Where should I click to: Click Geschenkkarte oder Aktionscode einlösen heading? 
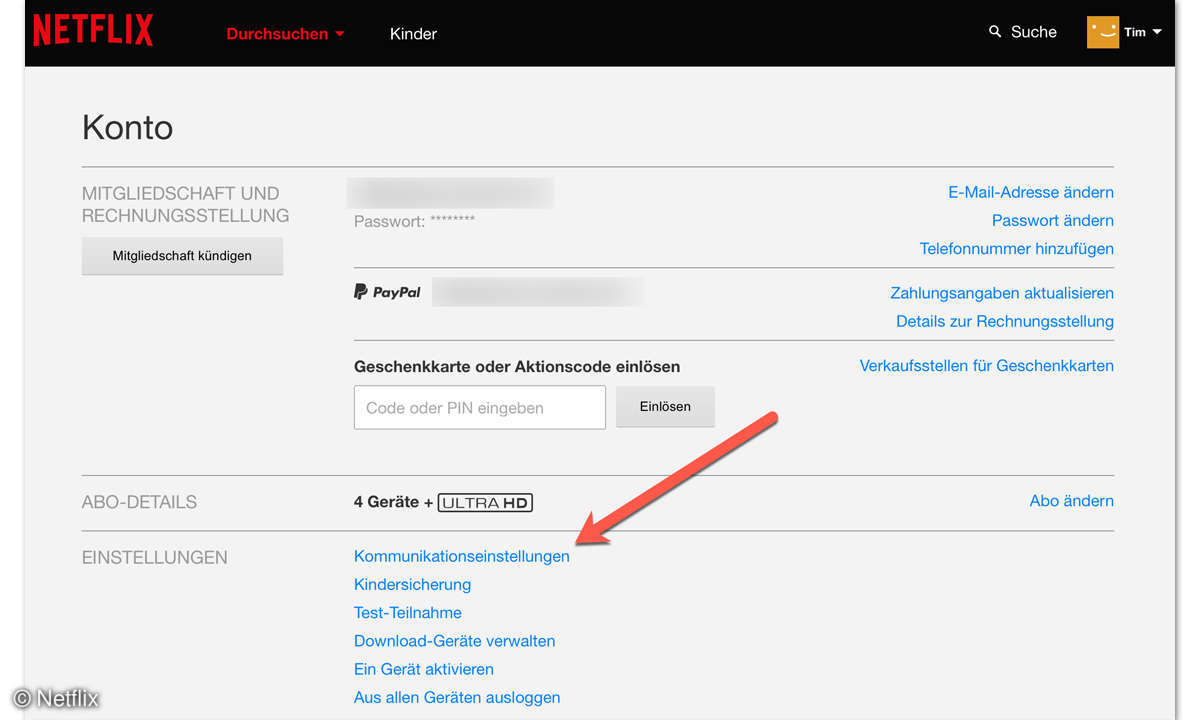point(517,367)
